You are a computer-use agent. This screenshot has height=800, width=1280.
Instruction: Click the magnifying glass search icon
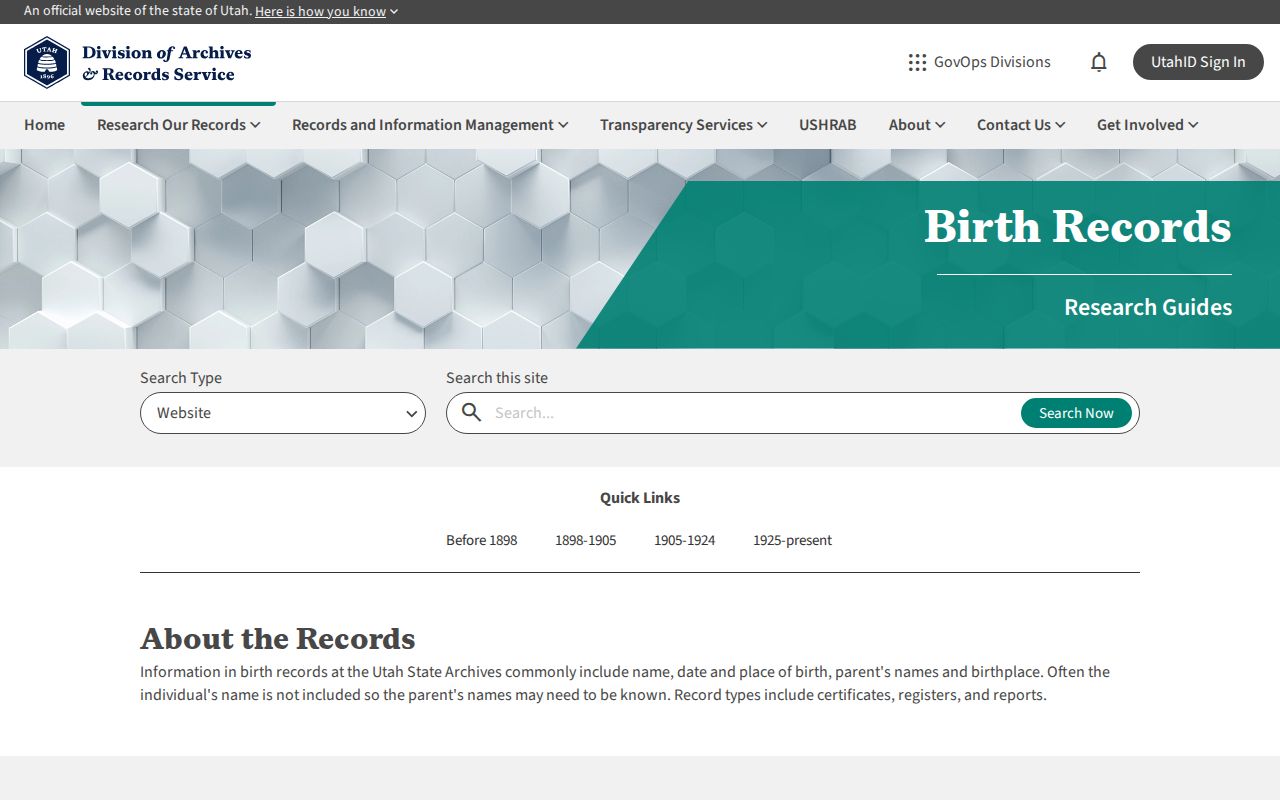[x=471, y=413]
